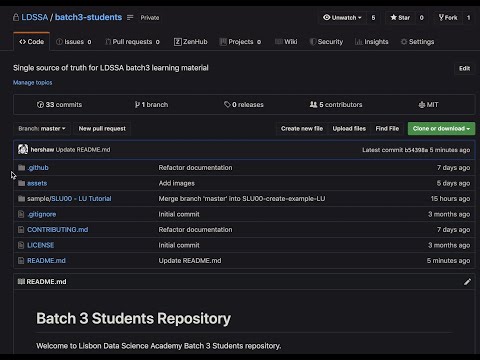Click Find File button

pyautogui.click(x=387, y=128)
